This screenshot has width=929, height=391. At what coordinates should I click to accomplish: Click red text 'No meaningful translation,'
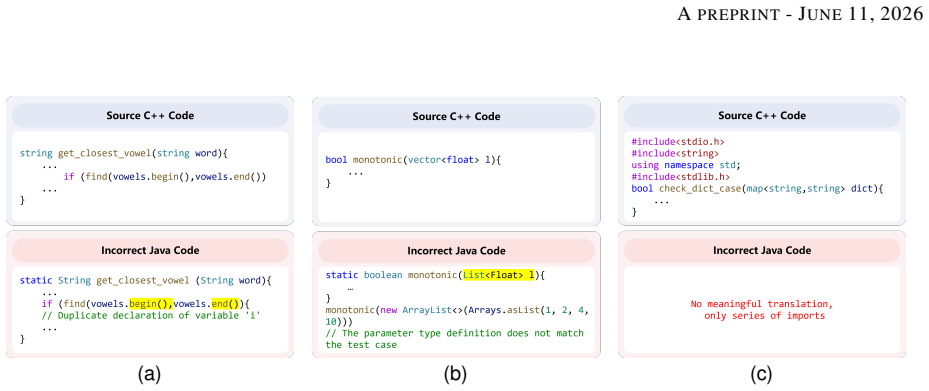(x=762, y=305)
